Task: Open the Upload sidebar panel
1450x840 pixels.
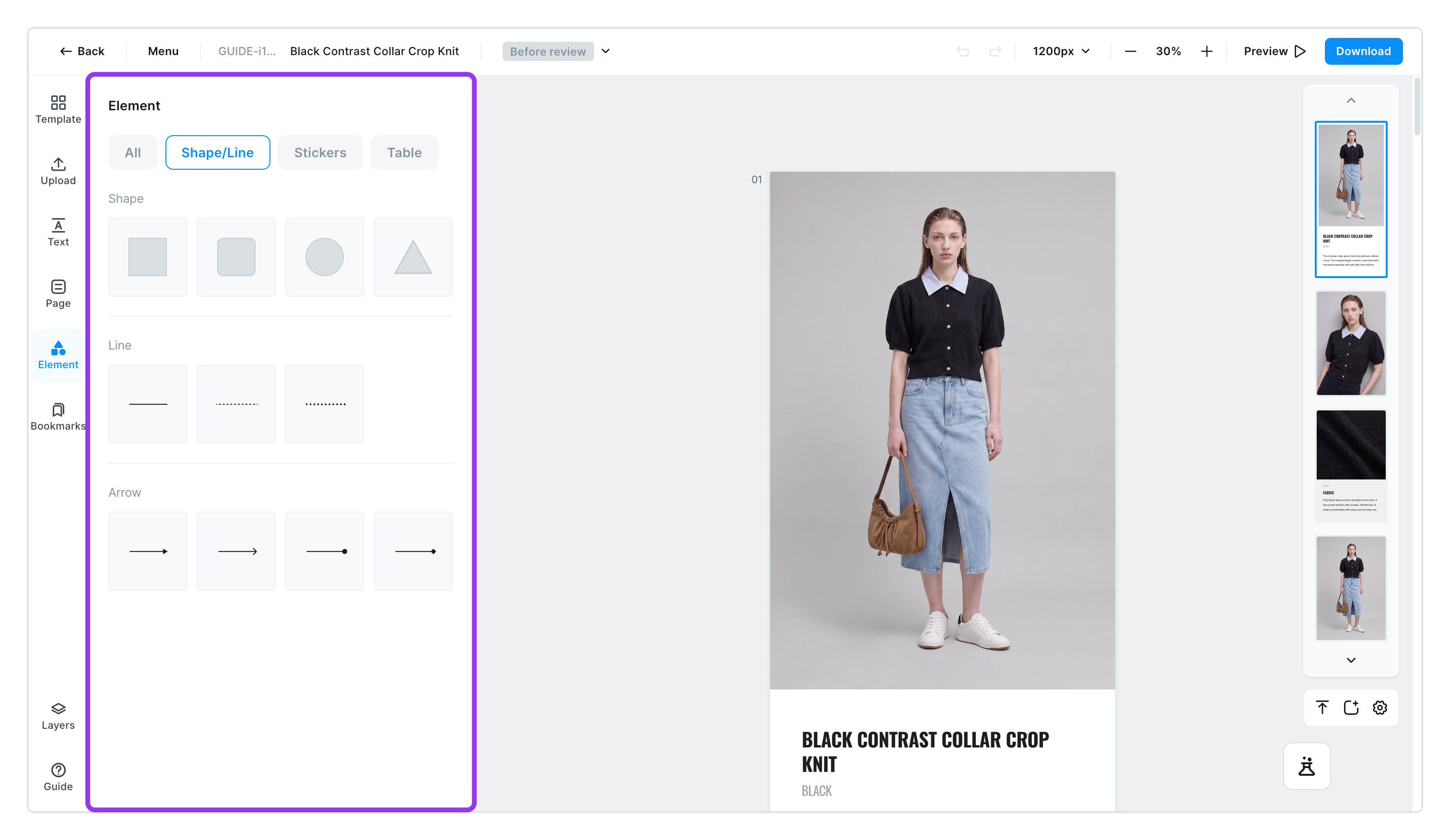Action: click(58, 172)
